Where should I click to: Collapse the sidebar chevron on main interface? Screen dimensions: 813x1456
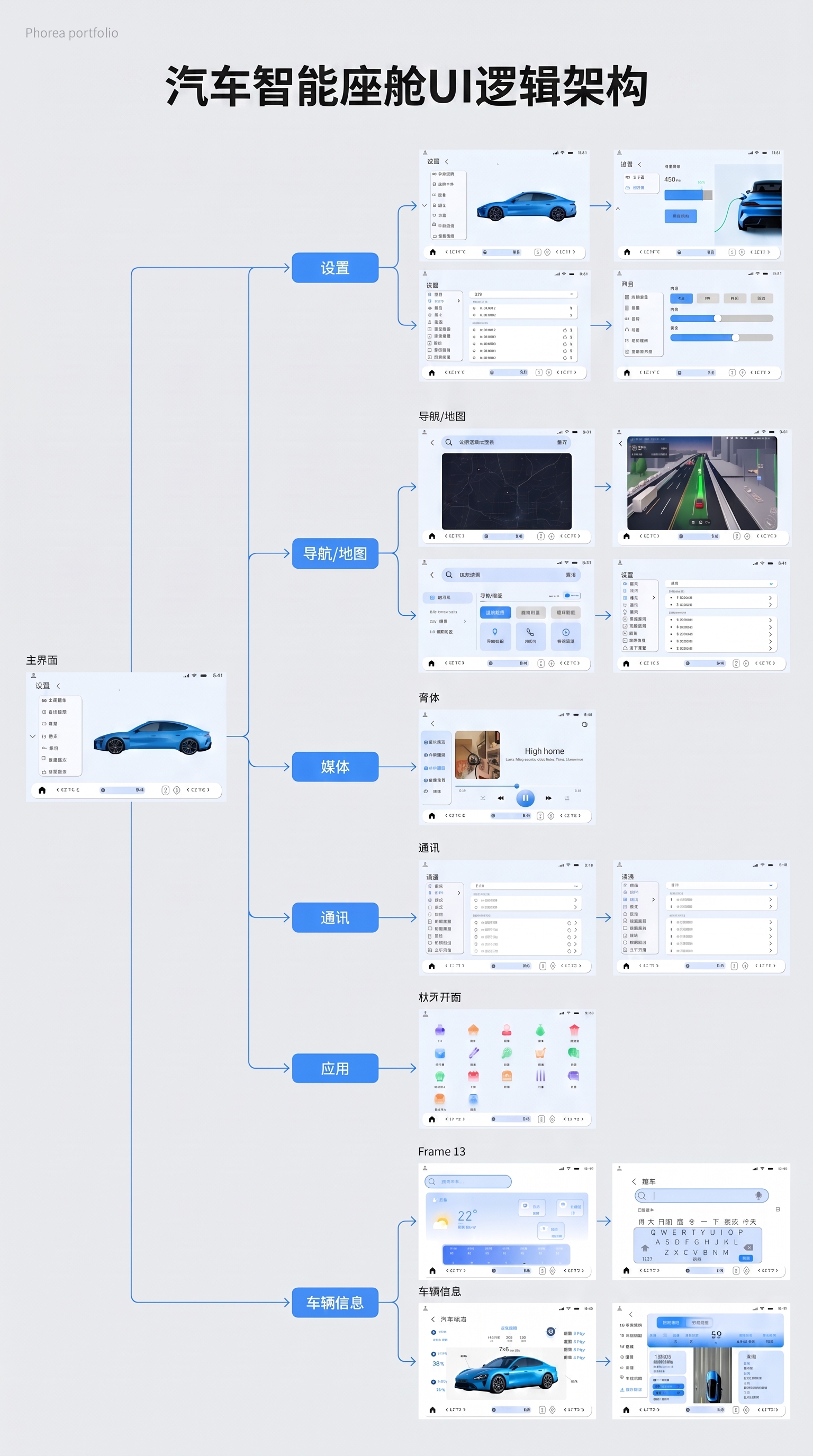(32, 736)
